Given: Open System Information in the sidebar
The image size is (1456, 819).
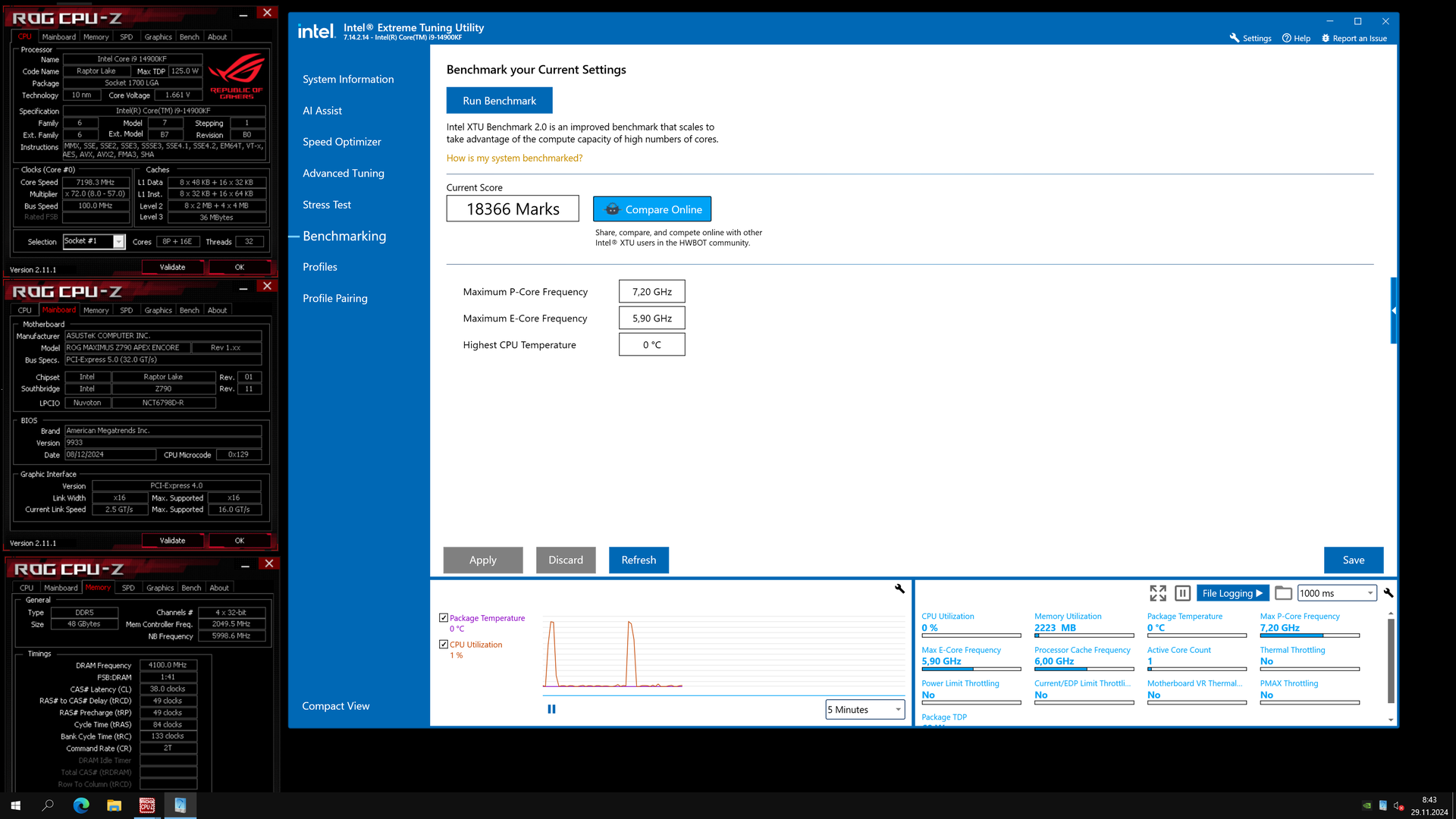Looking at the screenshot, I should pyautogui.click(x=348, y=79).
